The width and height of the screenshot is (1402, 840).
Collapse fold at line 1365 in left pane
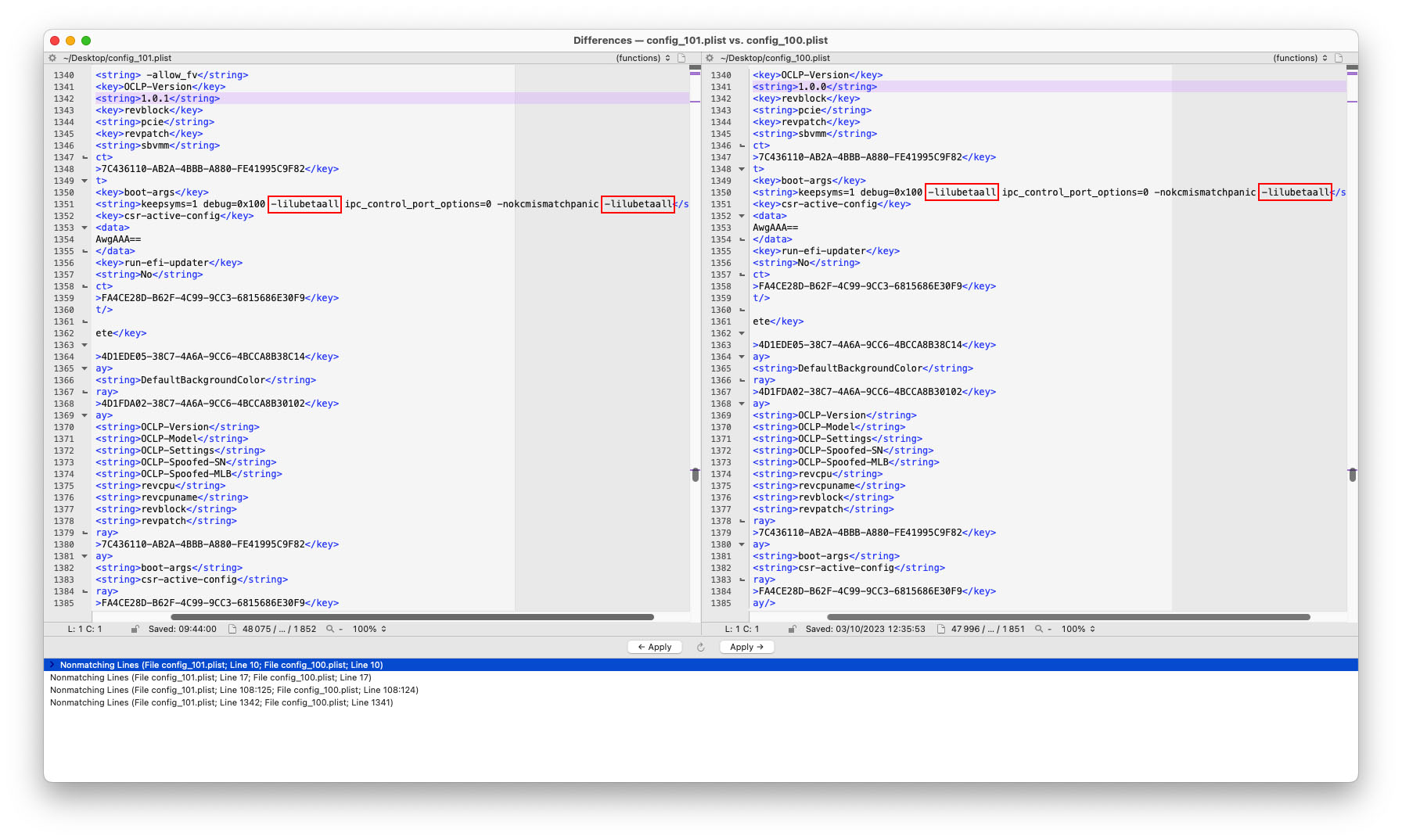[x=84, y=368]
